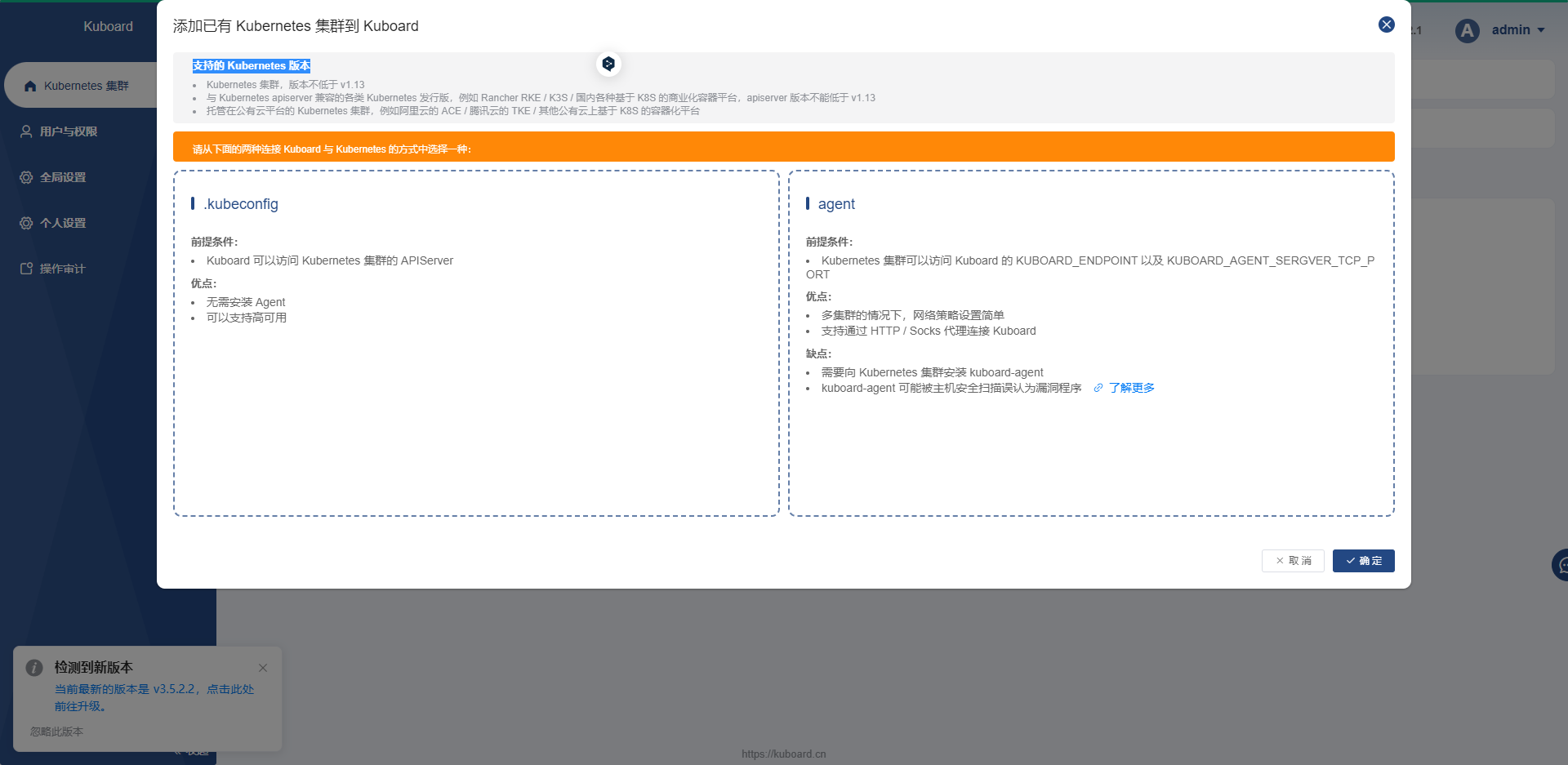
Task: Open the admin user dropdown arrow
Action: [1541, 30]
